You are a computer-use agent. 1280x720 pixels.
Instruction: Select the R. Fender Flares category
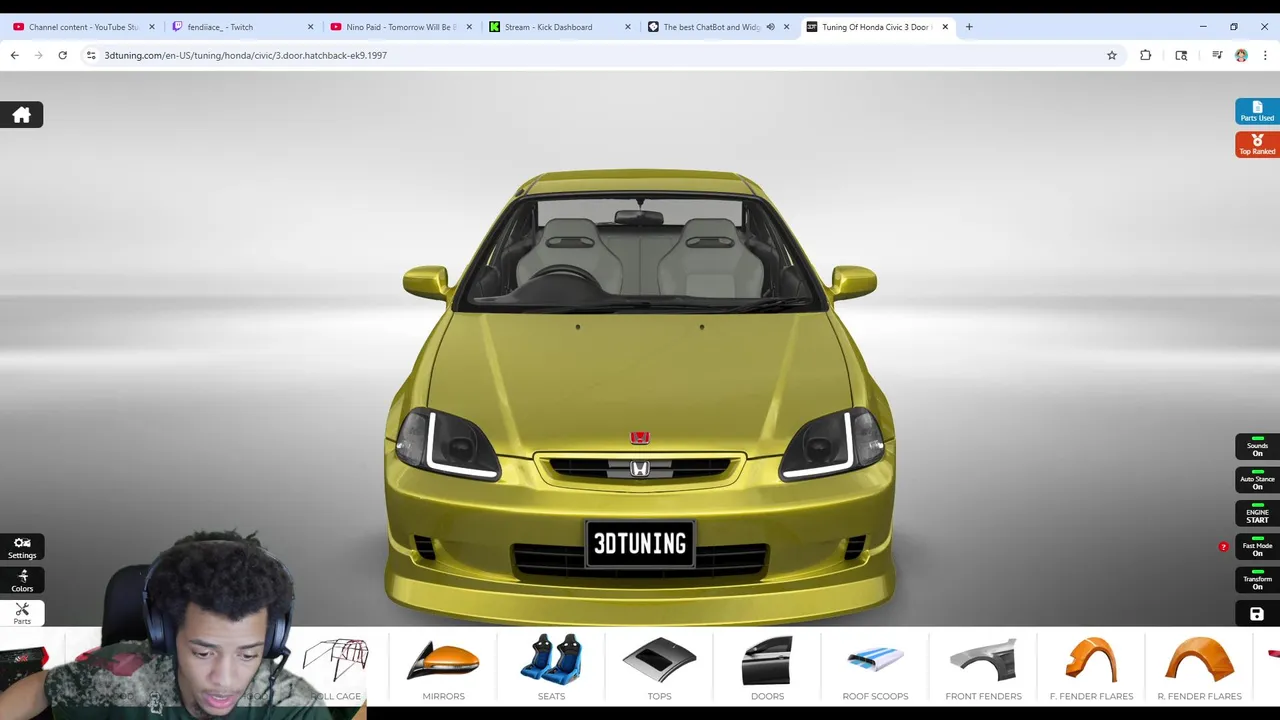pyautogui.click(x=1199, y=668)
